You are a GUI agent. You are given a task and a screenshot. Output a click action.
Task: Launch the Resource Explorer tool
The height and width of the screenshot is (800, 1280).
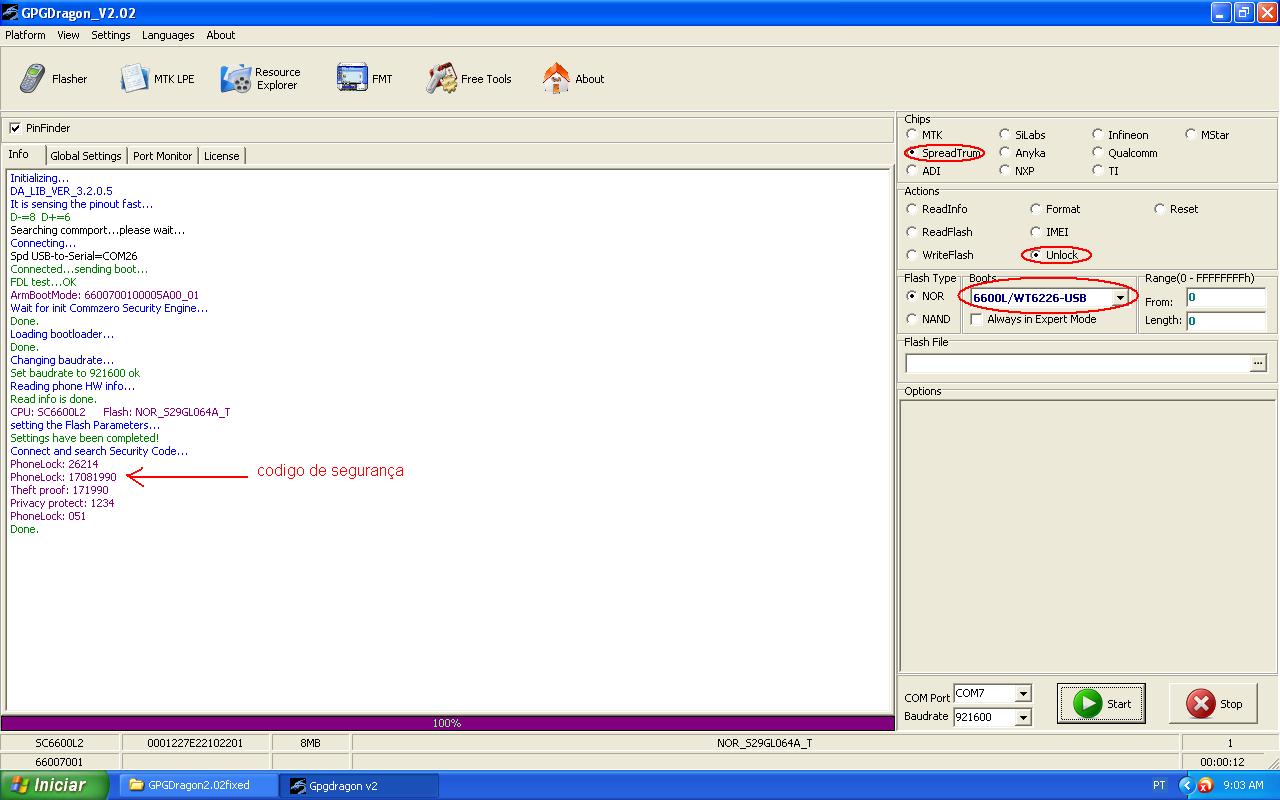[261, 79]
